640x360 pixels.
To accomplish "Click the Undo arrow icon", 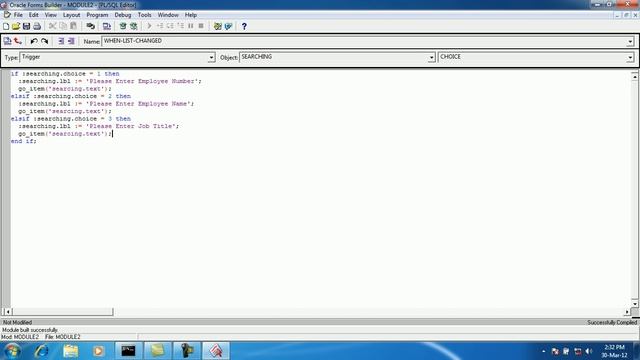I will coord(34,41).
